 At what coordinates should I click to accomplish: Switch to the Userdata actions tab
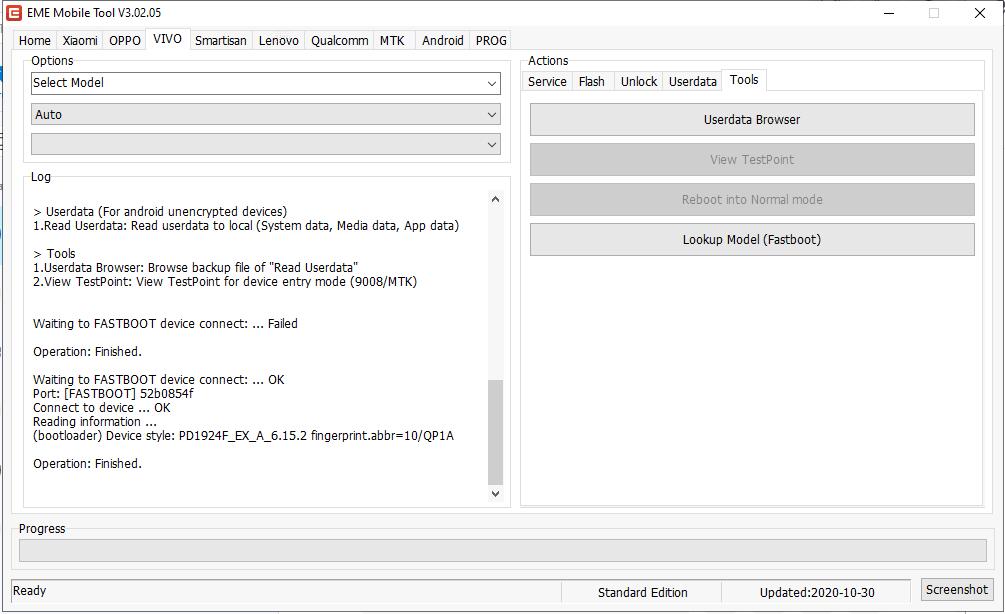point(693,81)
